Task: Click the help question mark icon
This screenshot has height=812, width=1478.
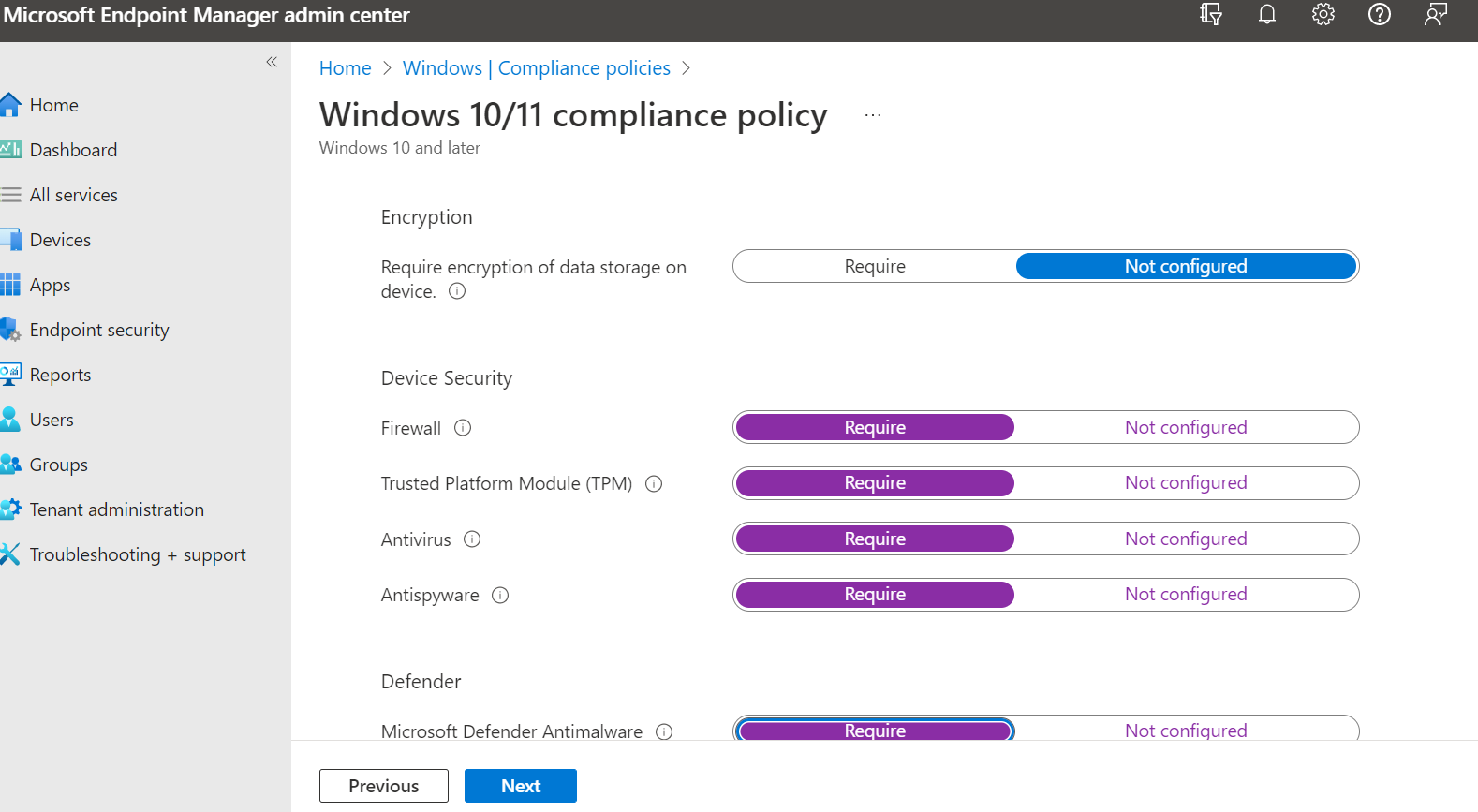Action: coord(1379,14)
